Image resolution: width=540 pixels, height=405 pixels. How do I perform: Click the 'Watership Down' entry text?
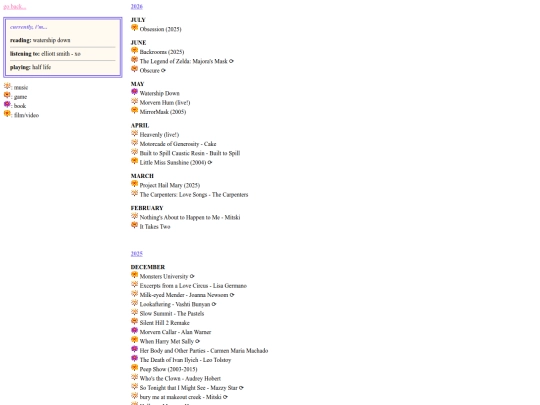159,93
